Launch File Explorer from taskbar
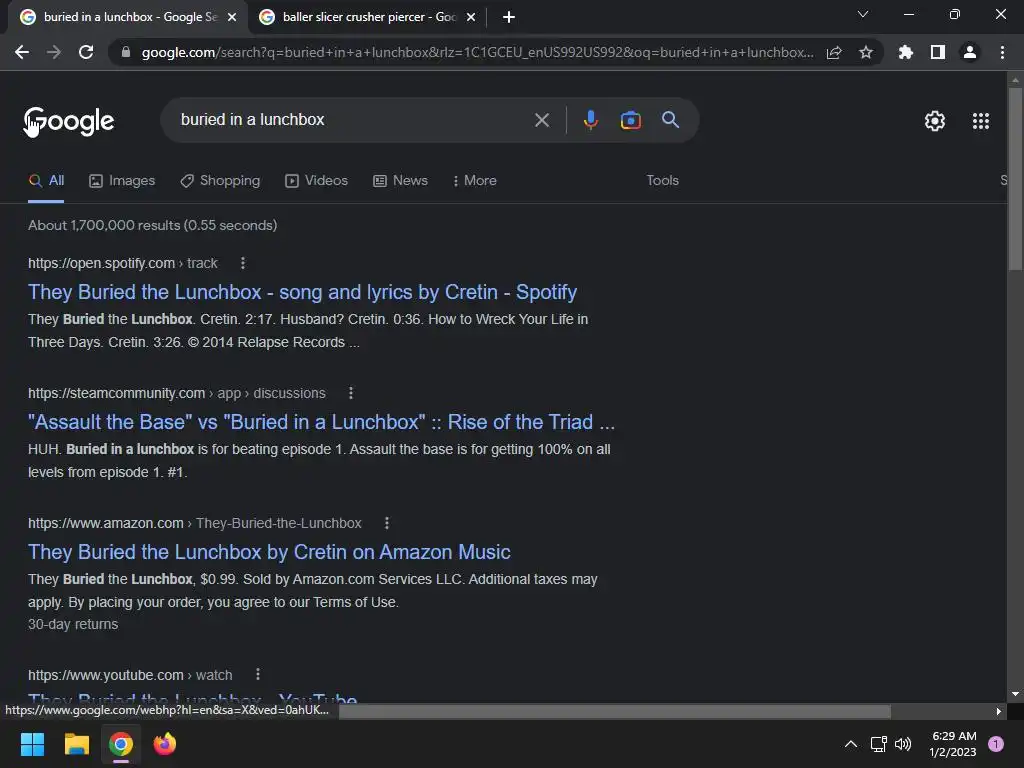Image resolution: width=1024 pixels, height=768 pixels. [76, 744]
